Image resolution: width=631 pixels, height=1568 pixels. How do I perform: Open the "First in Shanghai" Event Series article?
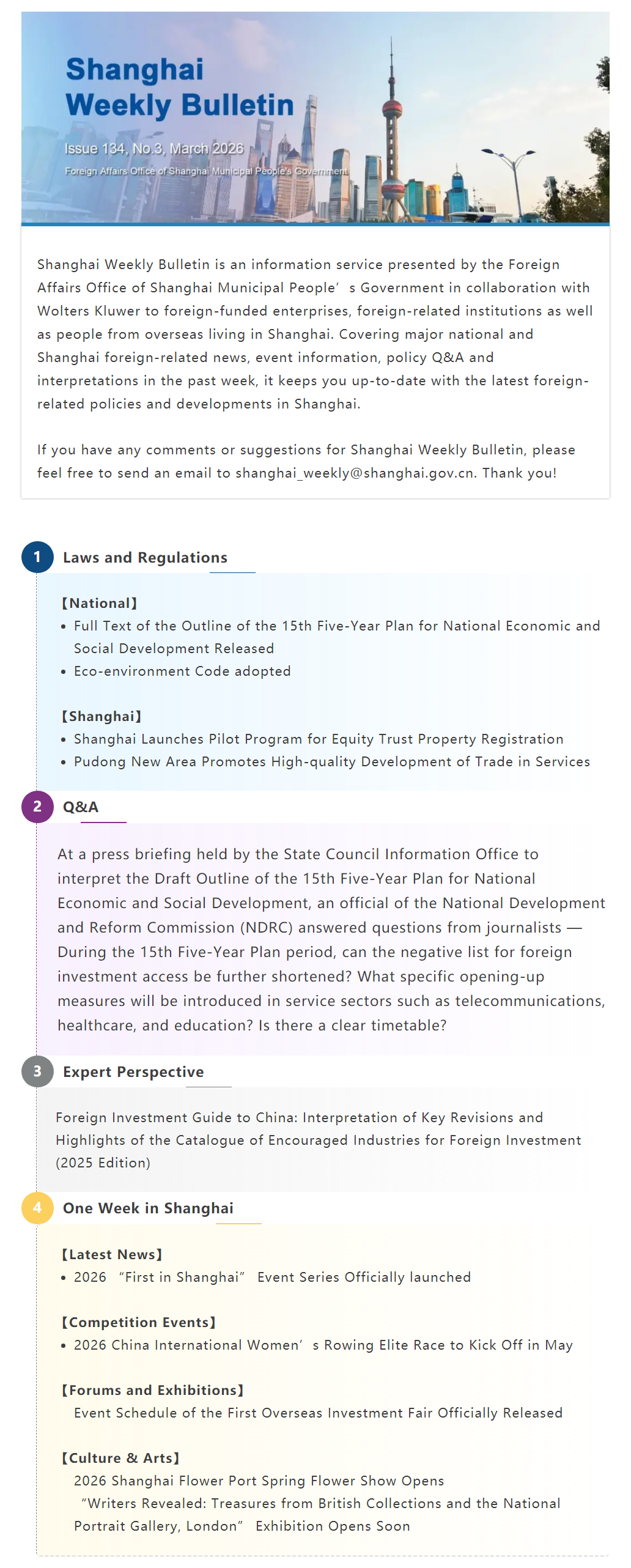272,1277
